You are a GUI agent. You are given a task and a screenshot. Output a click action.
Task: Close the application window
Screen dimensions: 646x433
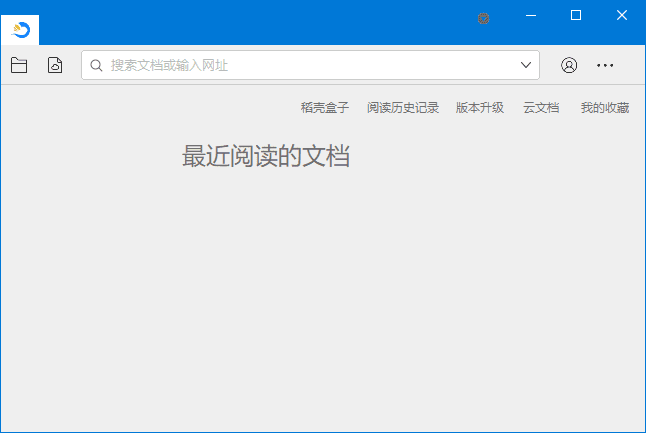point(622,15)
